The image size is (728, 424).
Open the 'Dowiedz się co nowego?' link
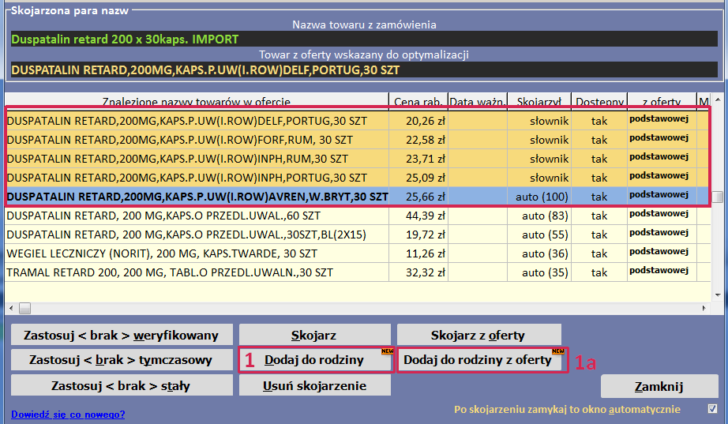pos(68,413)
